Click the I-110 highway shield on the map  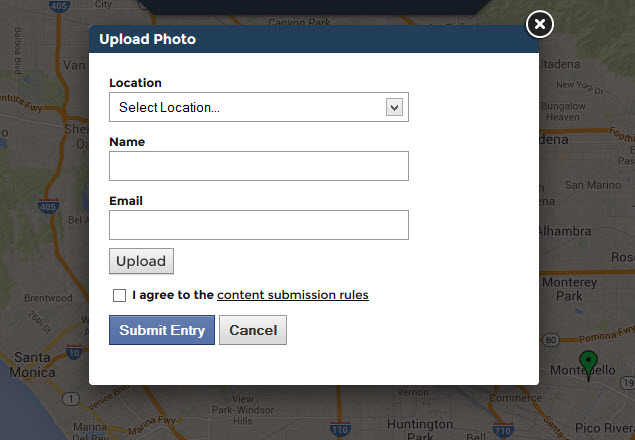(340, 430)
